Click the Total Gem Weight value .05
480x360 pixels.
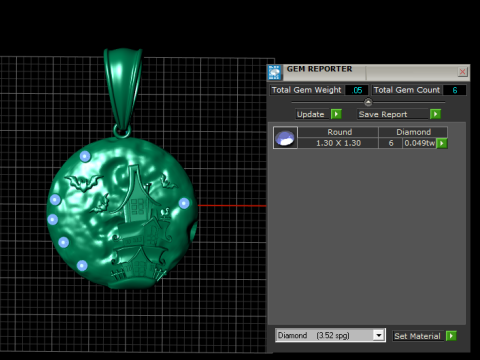(x=357, y=90)
